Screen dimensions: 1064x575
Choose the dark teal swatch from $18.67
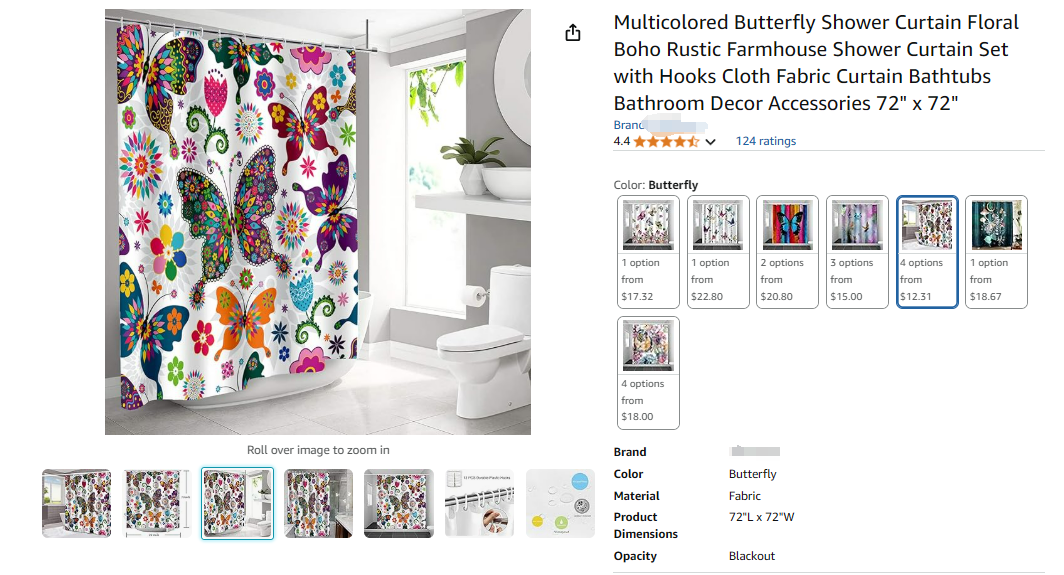click(x=996, y=252)
